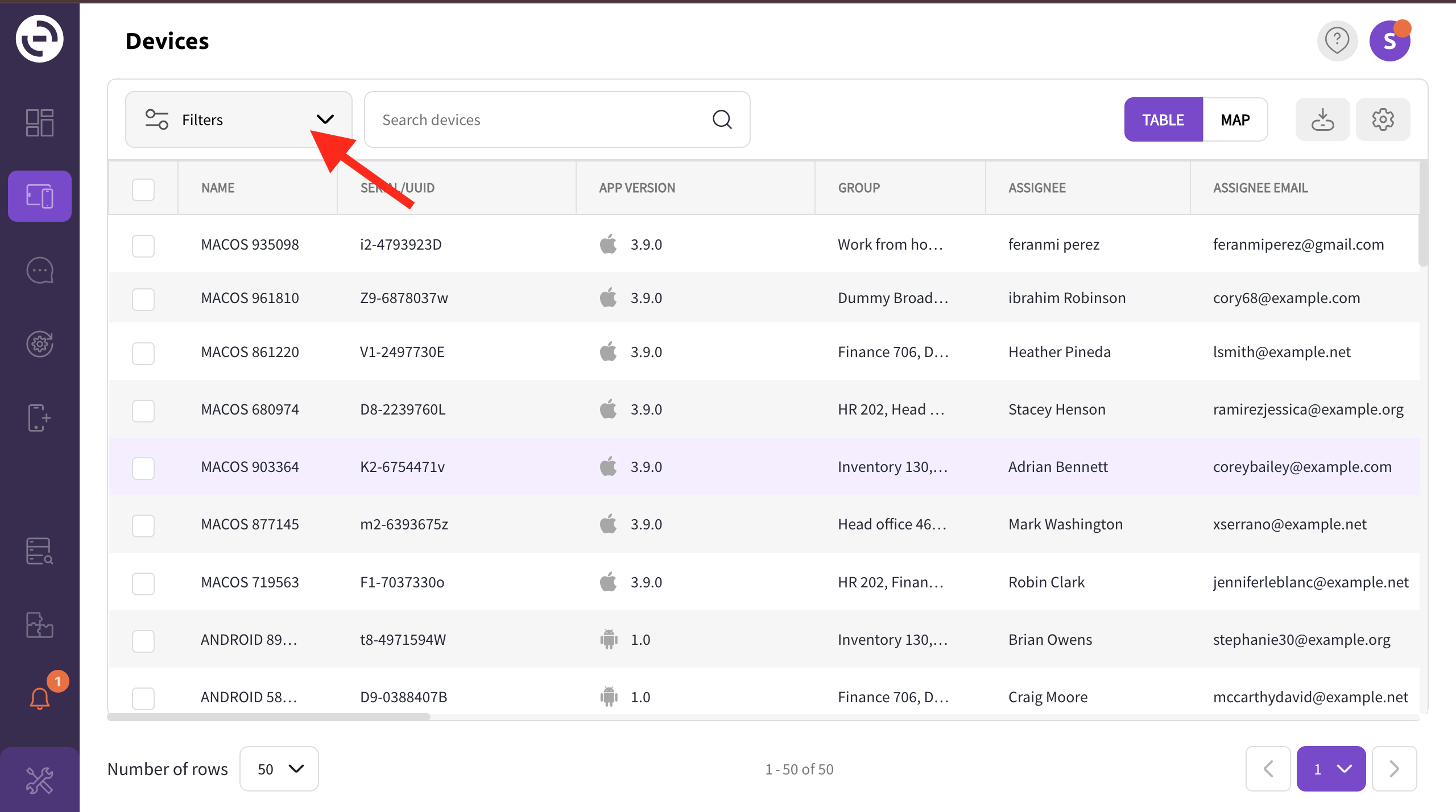Switch to the MAP view tab
1456x812 pixels.
pyautogui.click(x=1235, y=119)
